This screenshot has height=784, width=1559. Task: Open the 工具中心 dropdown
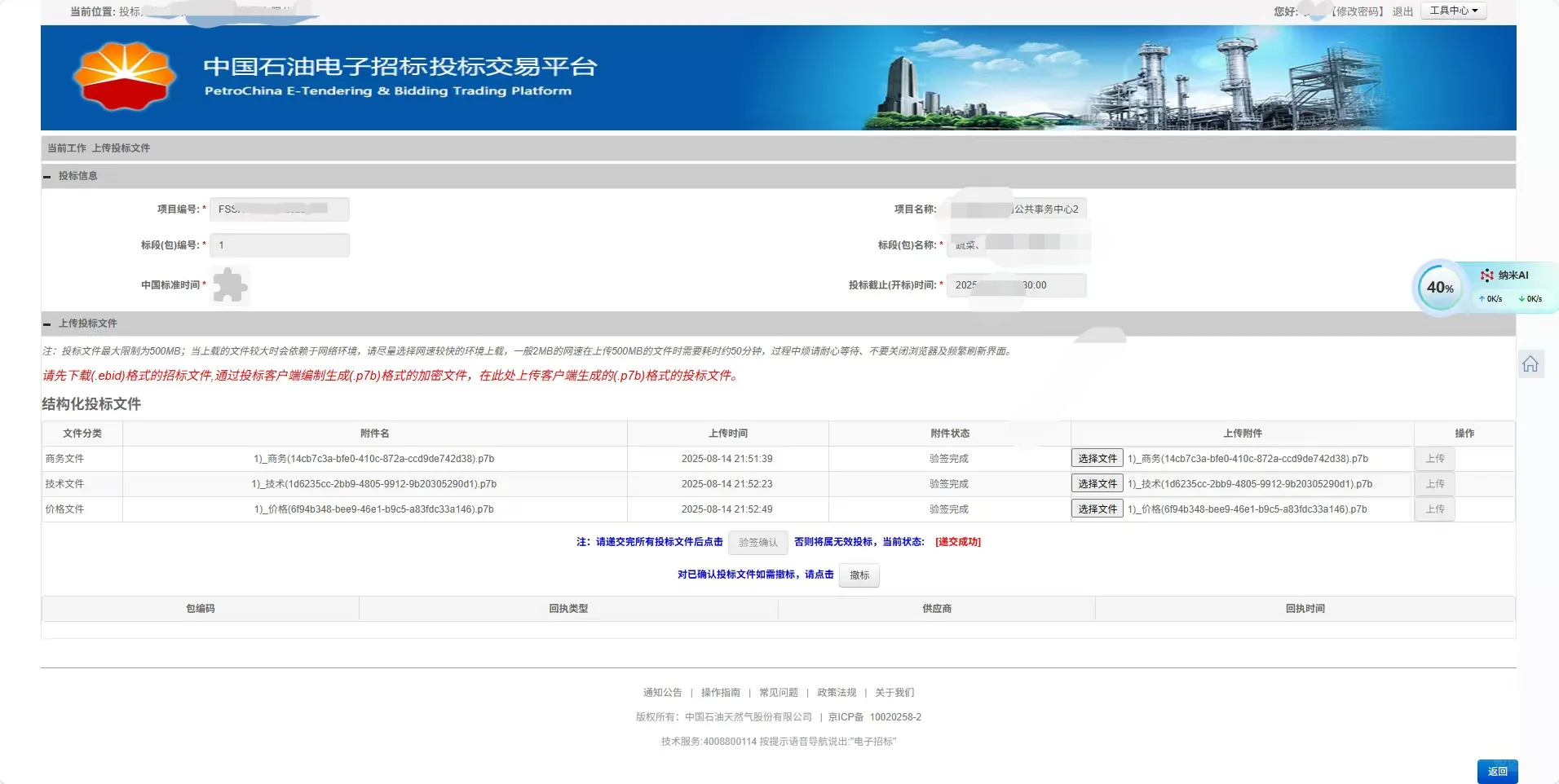[1454, 11]
